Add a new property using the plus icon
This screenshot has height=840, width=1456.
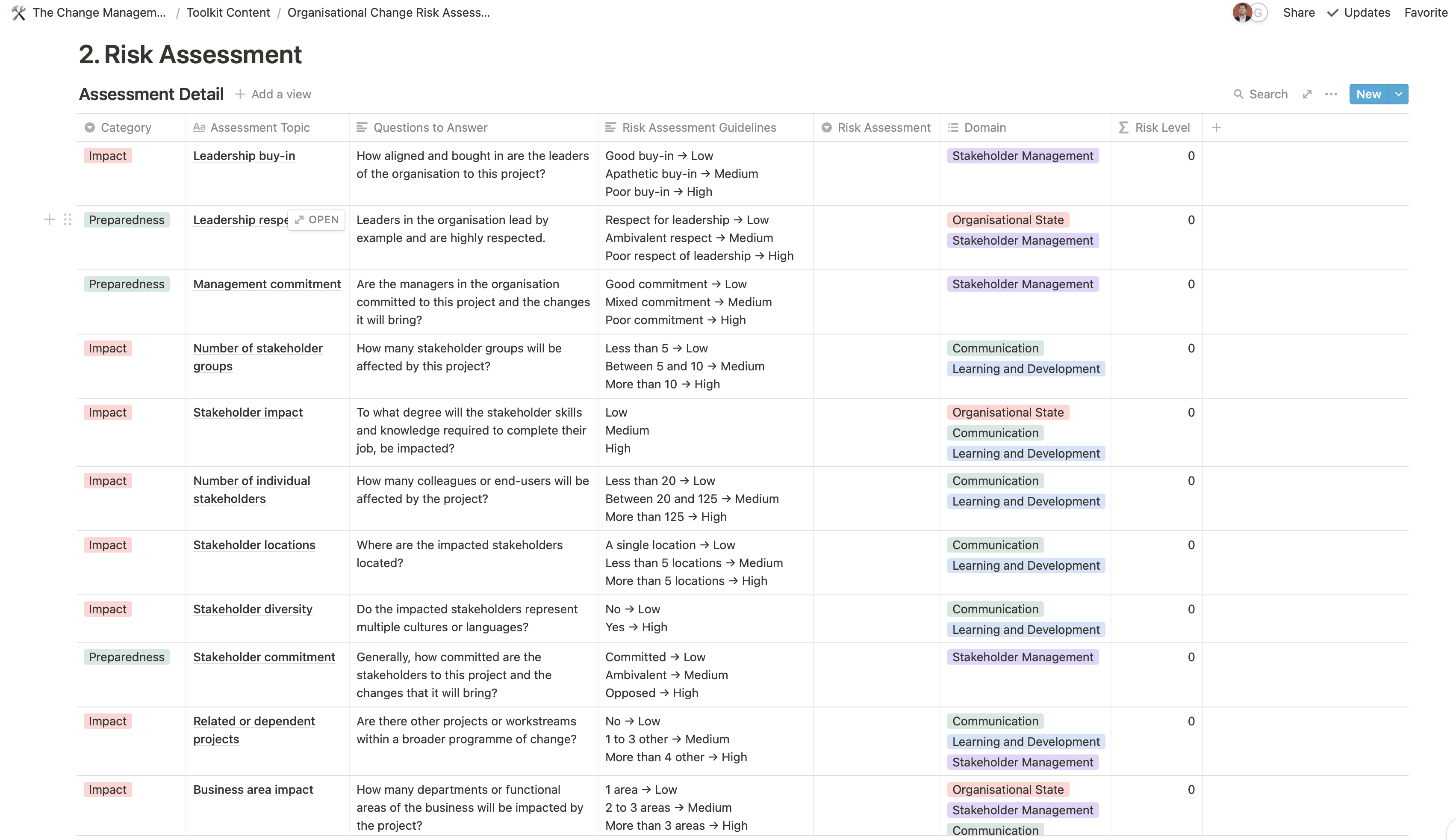coord(1217,127)
